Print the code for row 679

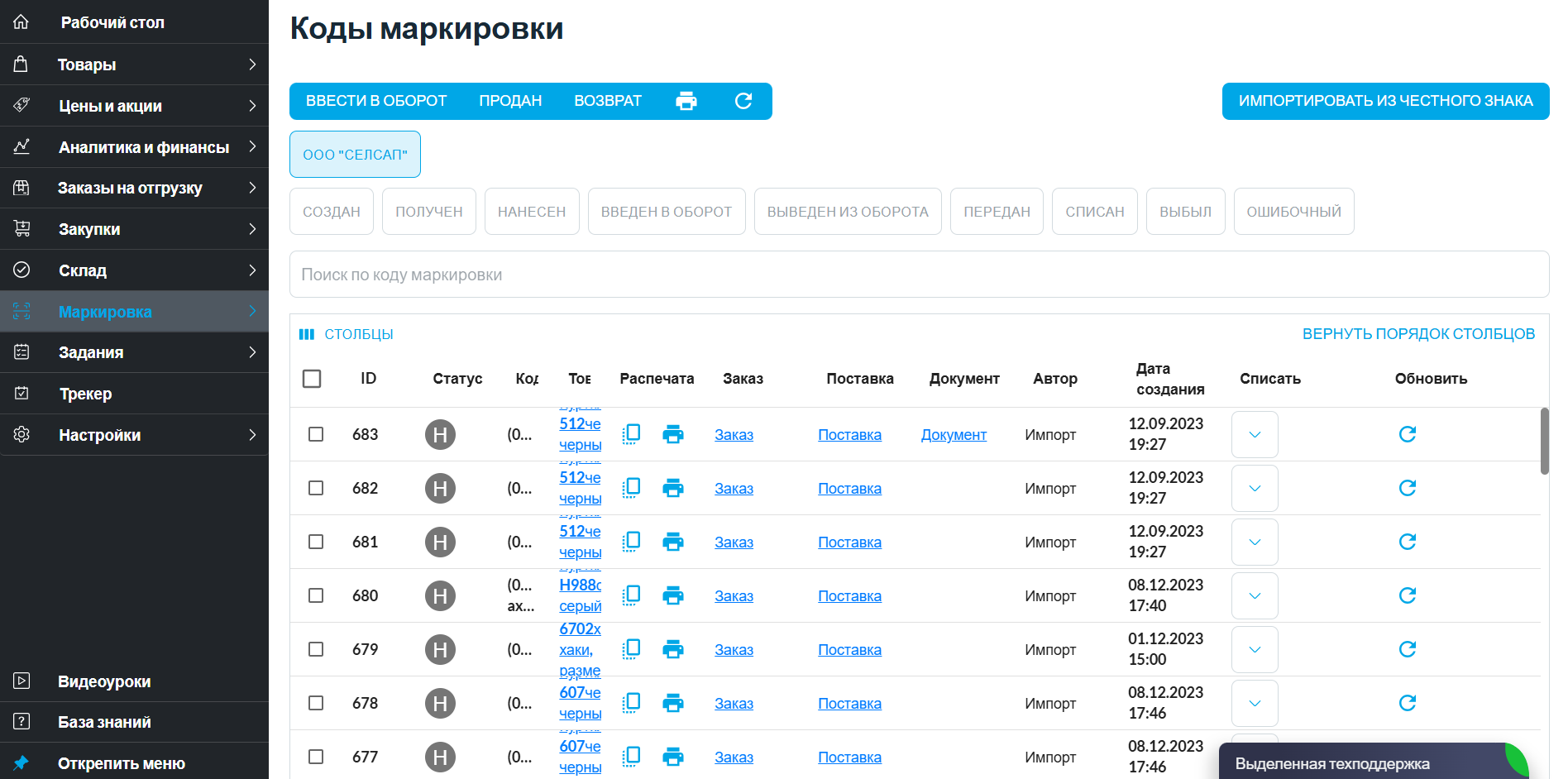click(673, 649)
